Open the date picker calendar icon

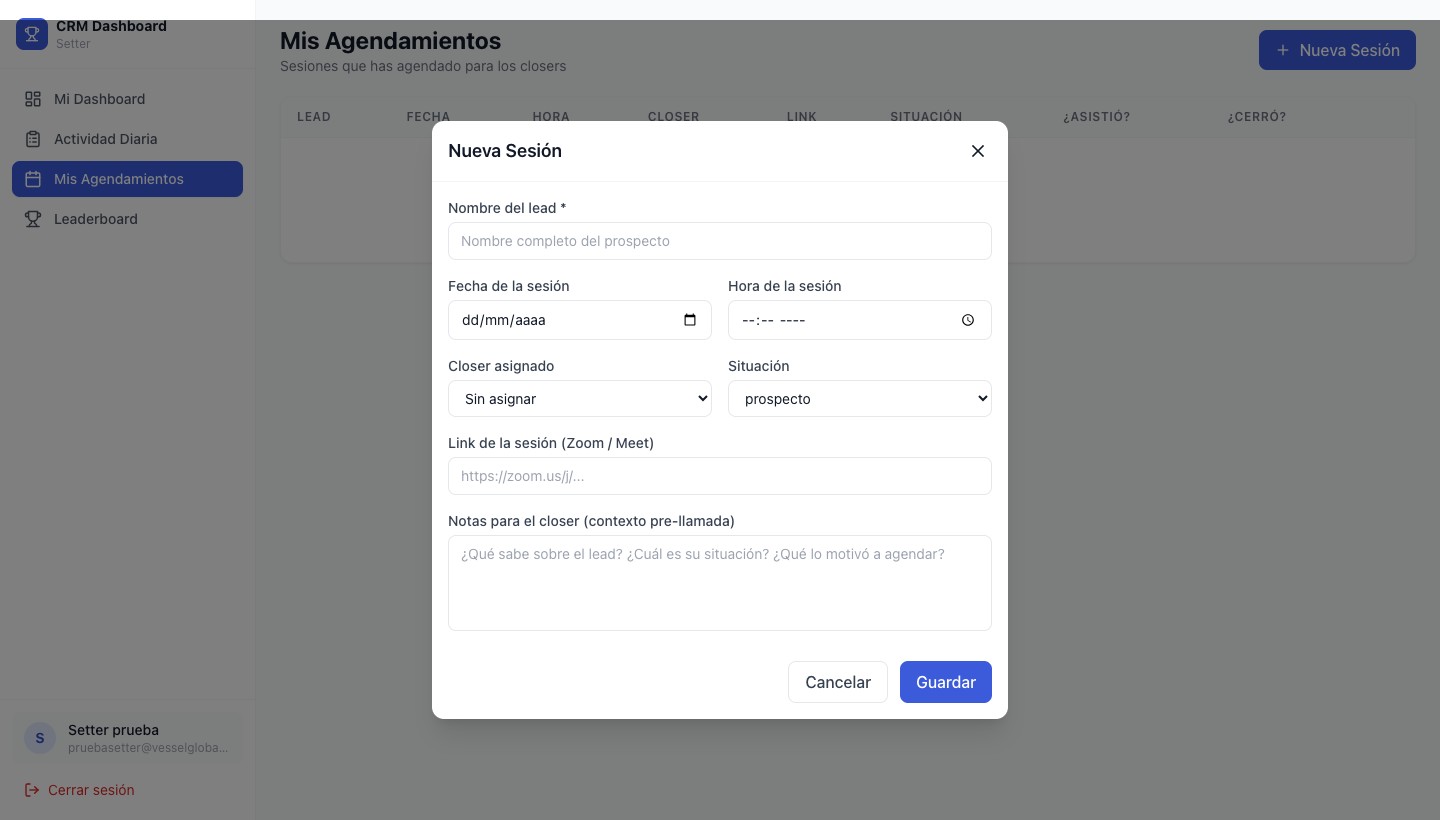pyautogui.click(x=690, y=320)
